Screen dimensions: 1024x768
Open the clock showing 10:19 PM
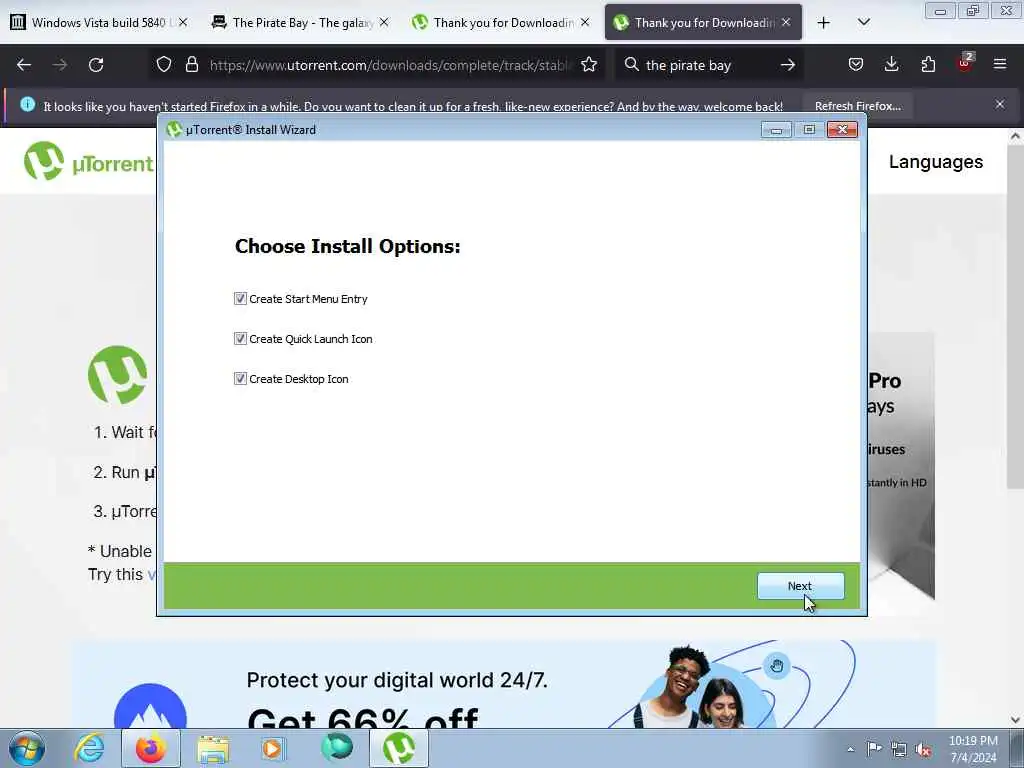973,749
